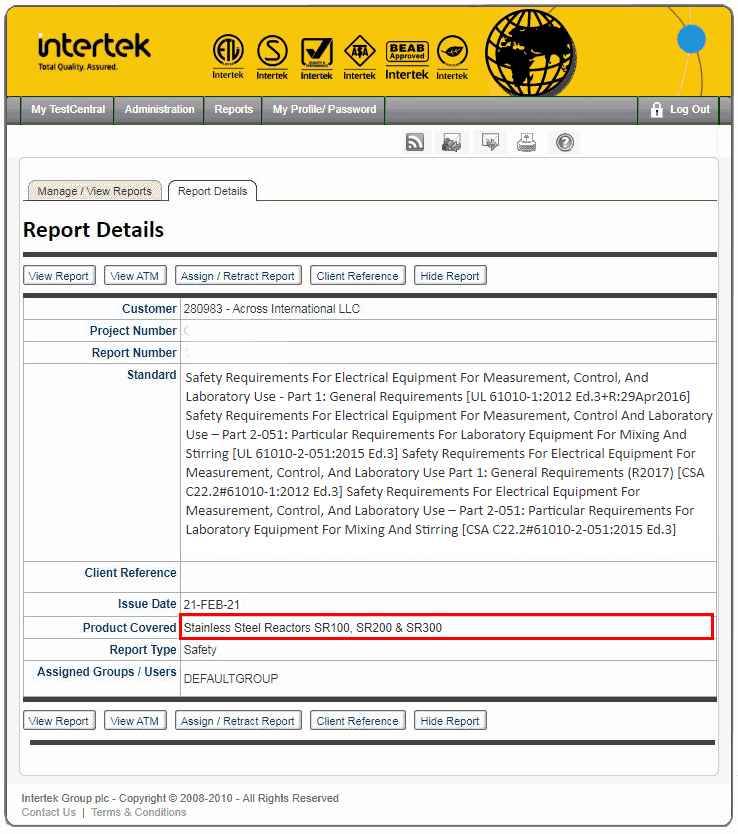Click the forward mail arrow icon
The image size is (738, 834).
pyautogui.click(x=490, y=143)
